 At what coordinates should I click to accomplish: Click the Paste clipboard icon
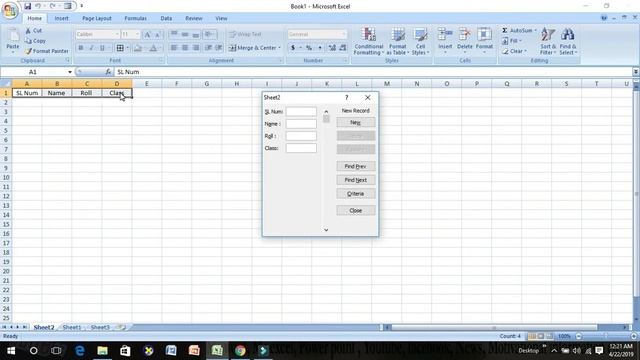click(x=13, y=36)
